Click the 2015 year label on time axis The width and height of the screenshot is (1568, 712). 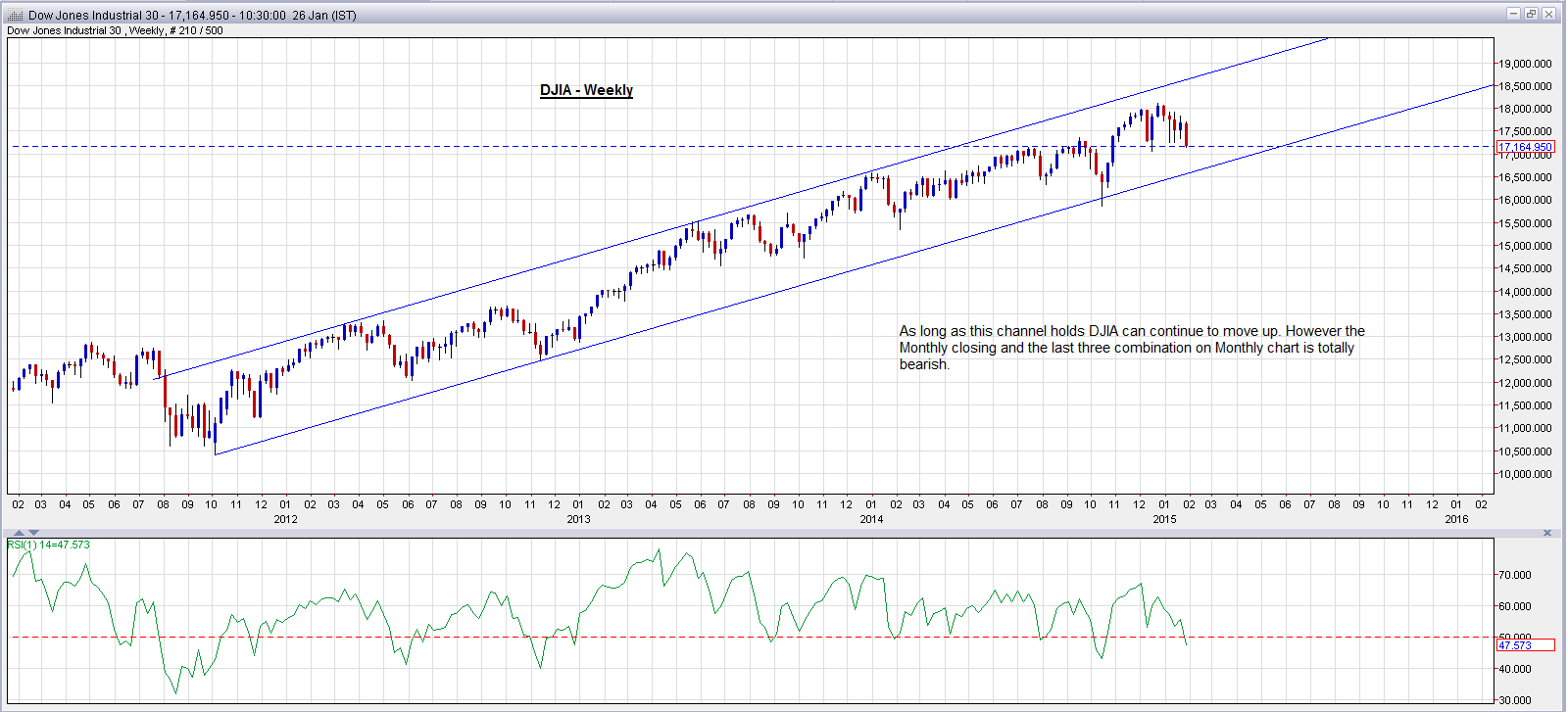tap(1164, 519)
